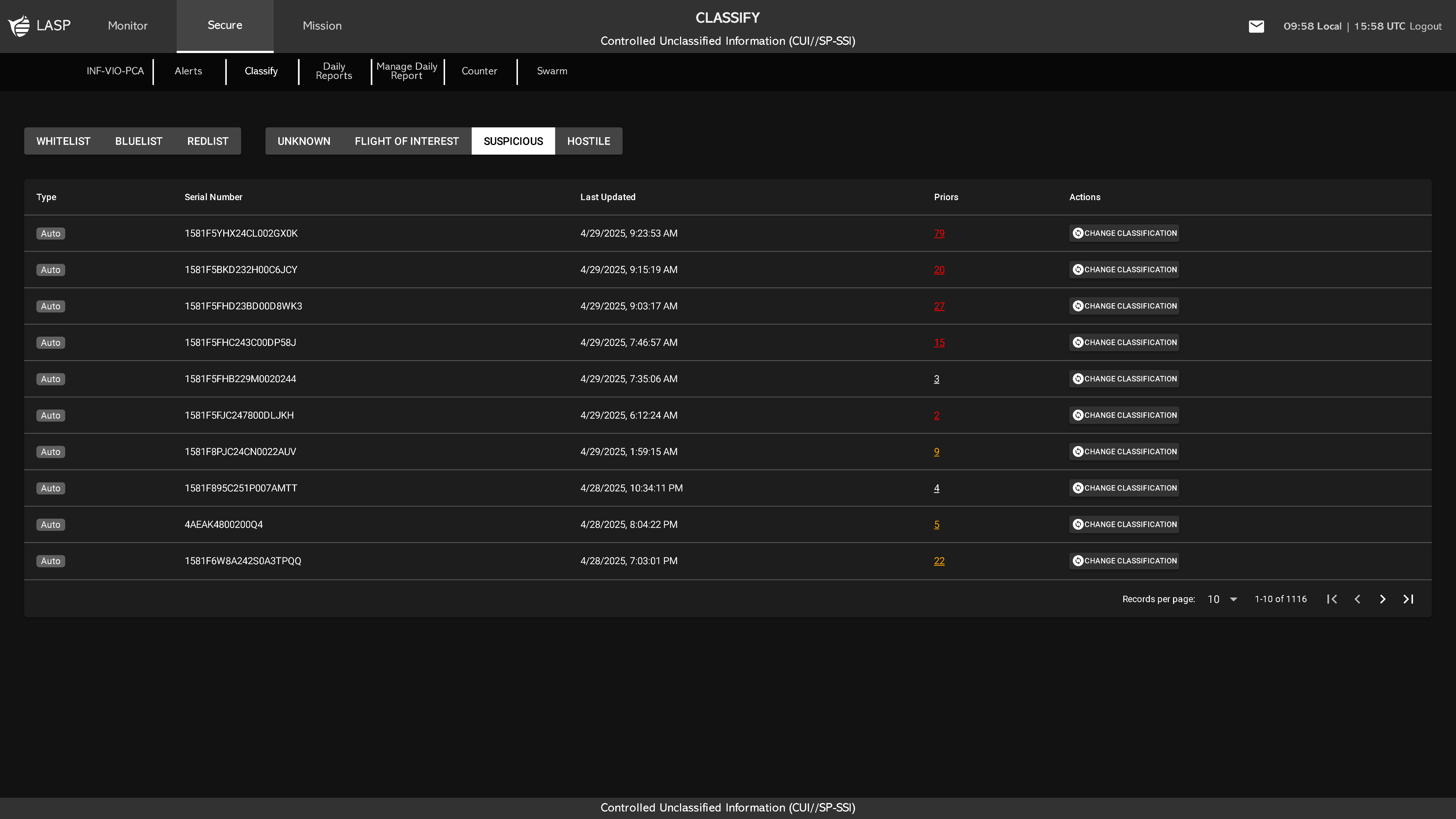The width and height of the screenshot is (1456, 819).
Task: Open the 4 priors link
Action: coord(937,488)
